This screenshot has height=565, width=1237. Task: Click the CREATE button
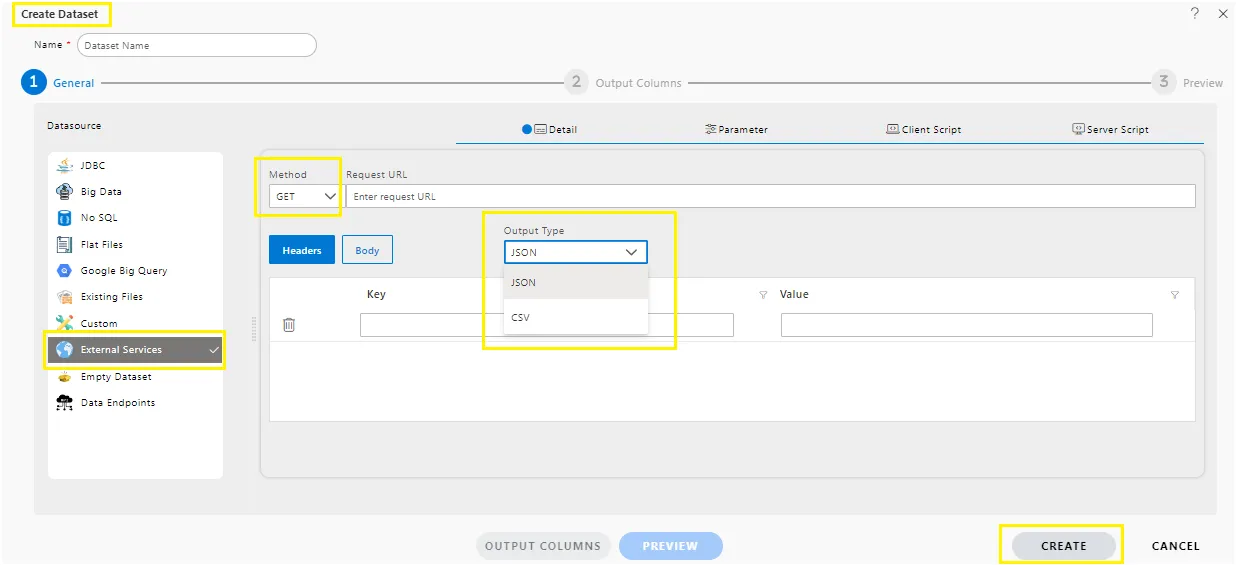coord(1063,546)
